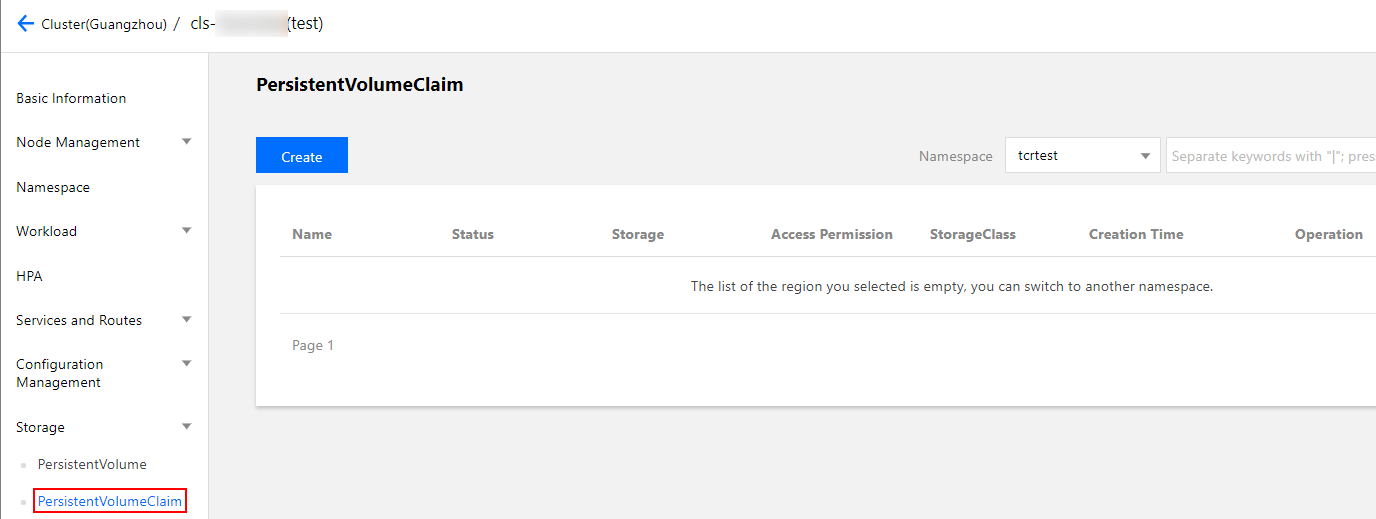This screenshot has width=1376, height=519.
Task: Click the Storage sidebar label
Action: coord(40,427)
